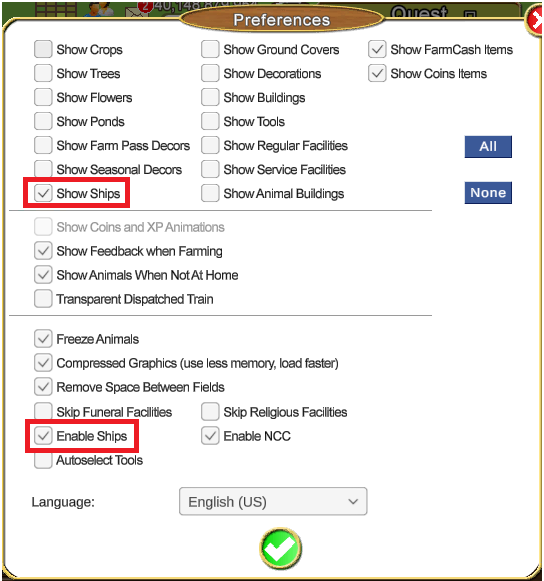This screenshot has width=544, height=581.
Task: Check Autoselect Tools option
Action: point(43,460)
